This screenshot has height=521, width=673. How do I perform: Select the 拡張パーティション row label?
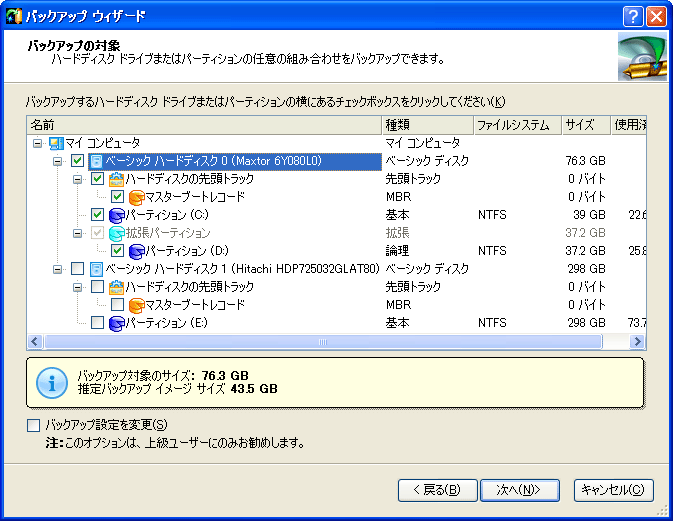pyautogui.click(x=168, y=233)
